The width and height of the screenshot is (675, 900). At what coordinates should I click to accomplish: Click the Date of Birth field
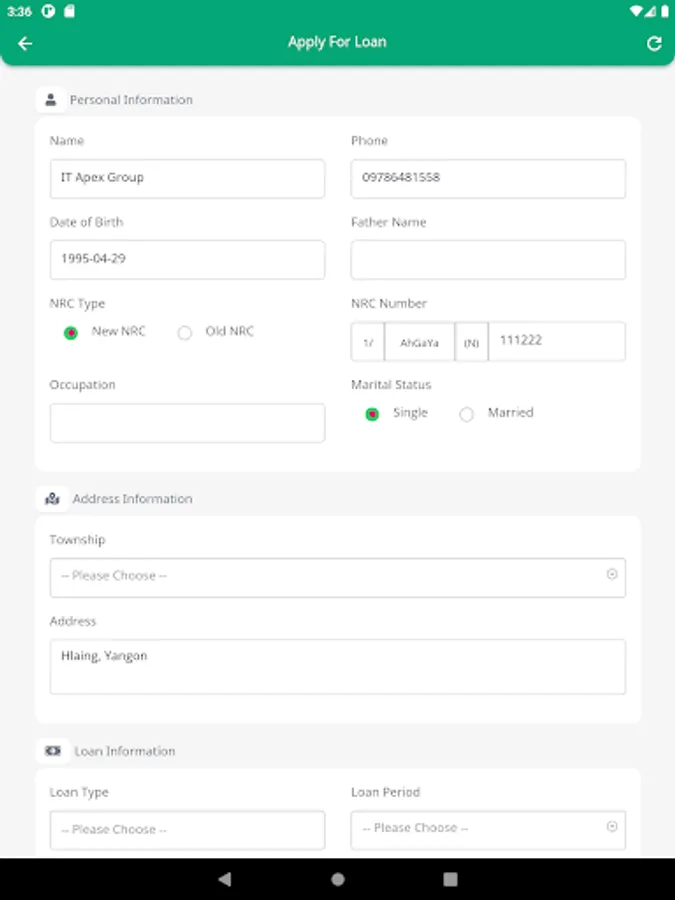pyautogui.click(x=187, y=260)
